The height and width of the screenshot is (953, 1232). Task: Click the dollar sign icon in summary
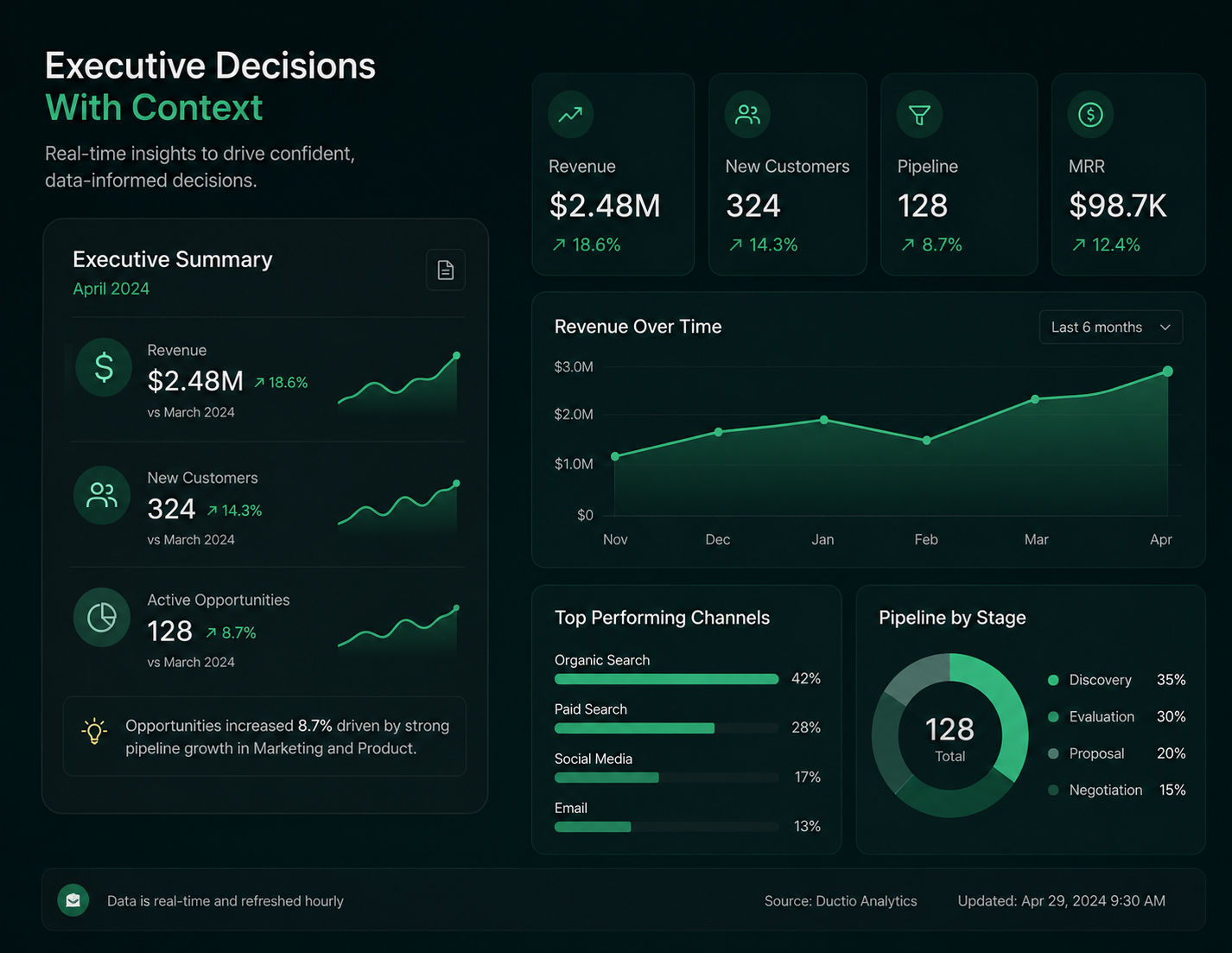point(104,367)
